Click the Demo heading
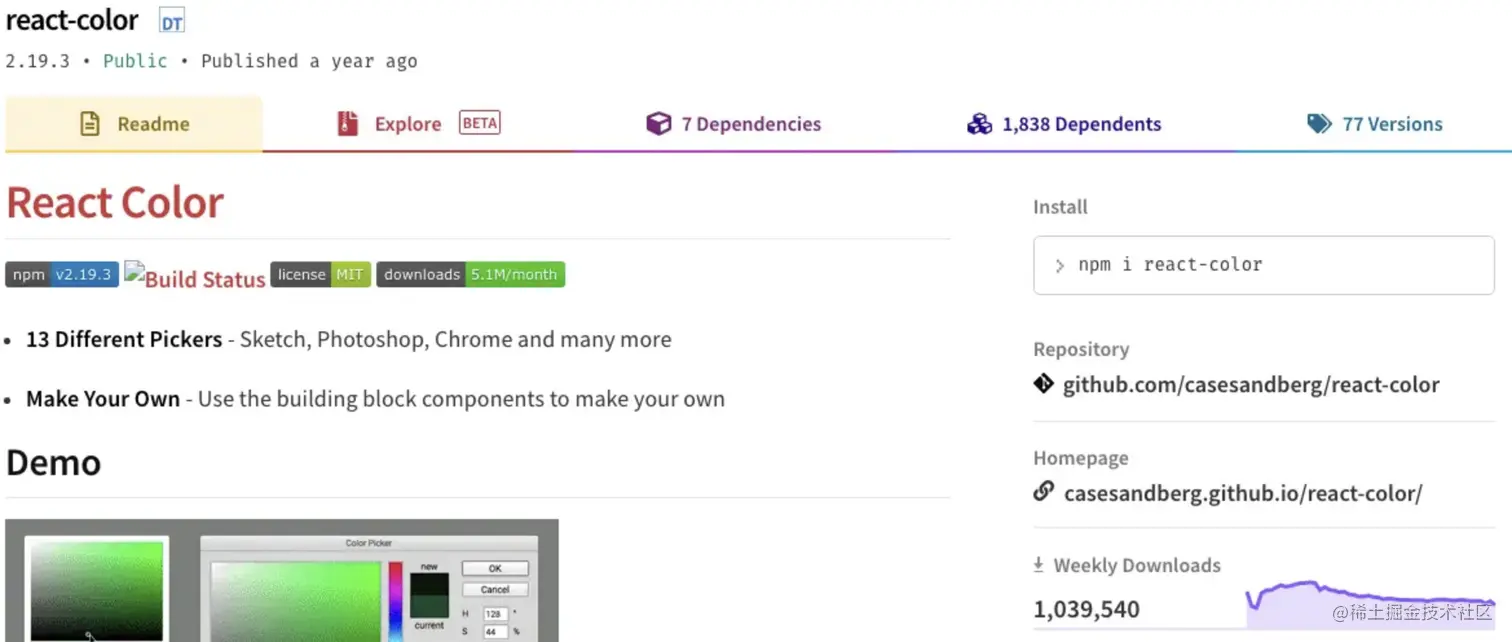This screenshot has width=1512, height=642. point(54,463)
